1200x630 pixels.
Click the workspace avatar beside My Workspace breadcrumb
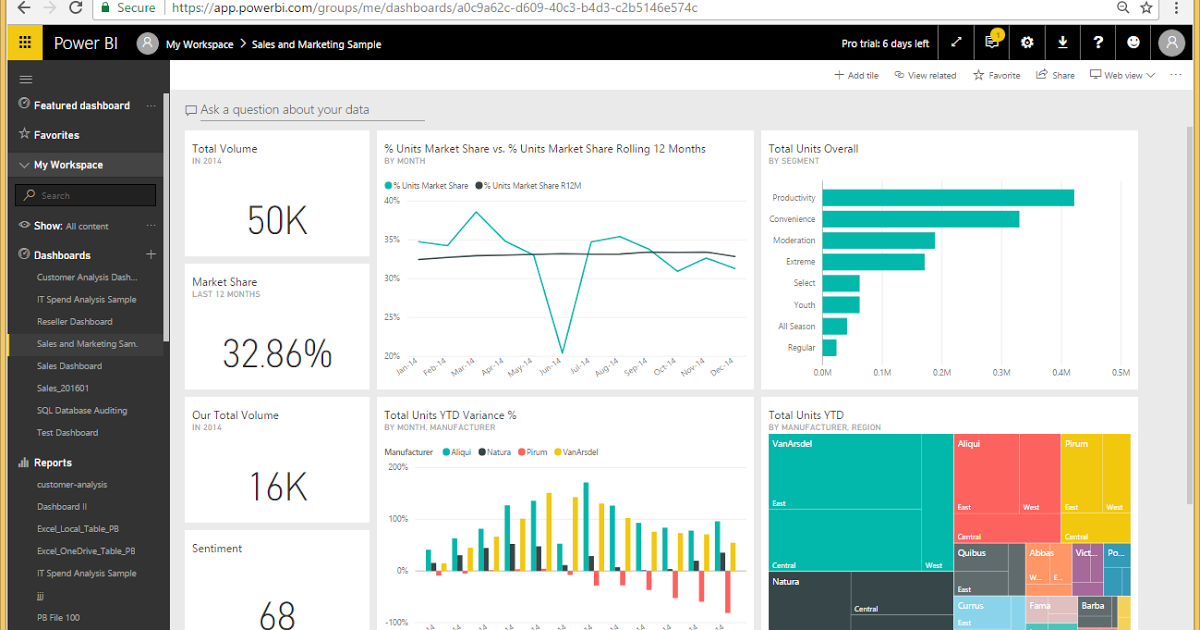point(148,43)
